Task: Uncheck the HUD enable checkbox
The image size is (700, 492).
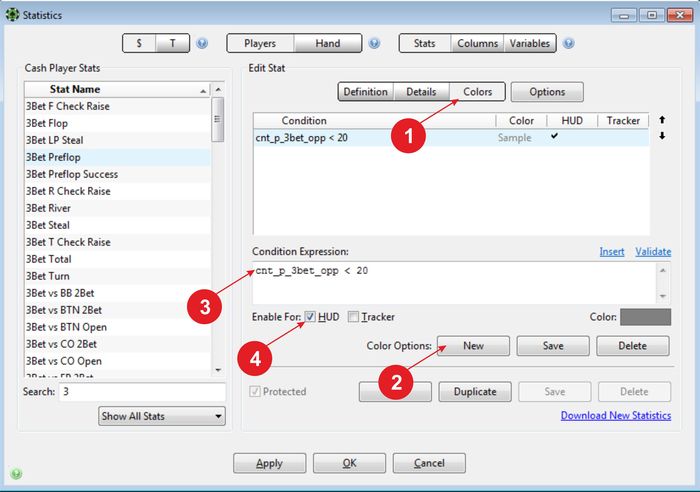Action: (310, 317)
